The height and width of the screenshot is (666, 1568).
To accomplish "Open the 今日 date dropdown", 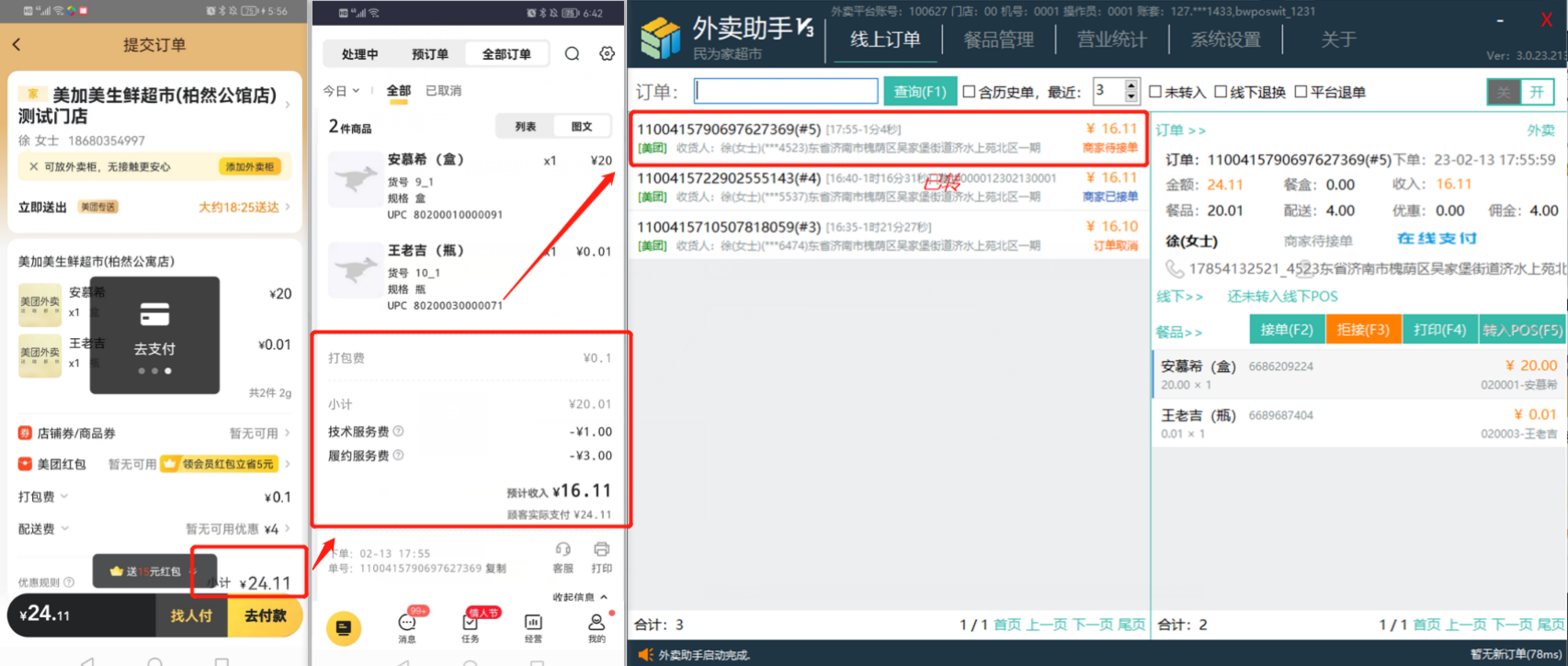I will 341,91.
